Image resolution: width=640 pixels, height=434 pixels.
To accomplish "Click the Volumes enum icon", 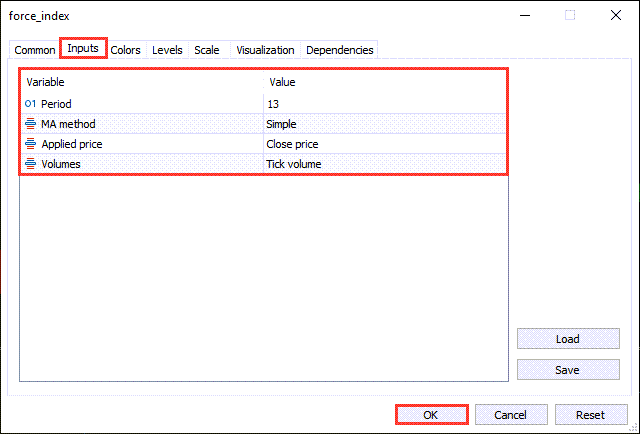I will point(30,164).
